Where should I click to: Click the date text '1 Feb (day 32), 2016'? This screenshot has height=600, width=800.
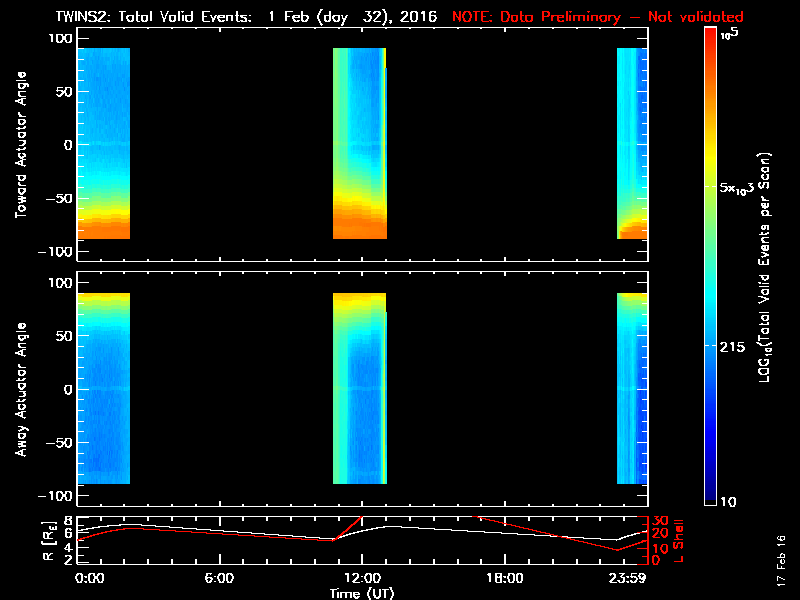coord(353,17)
